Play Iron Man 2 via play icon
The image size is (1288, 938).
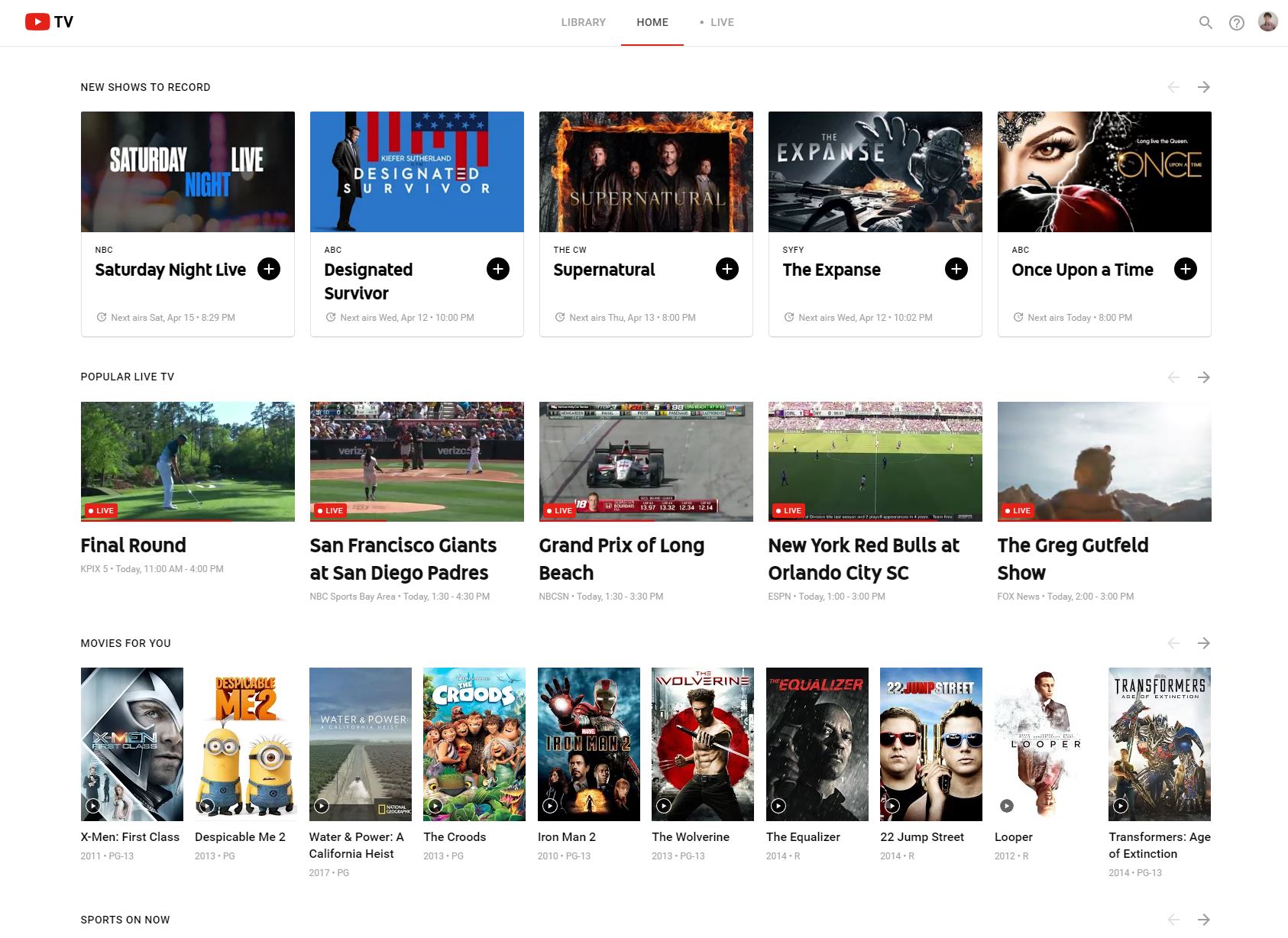(x=550, y=805)
